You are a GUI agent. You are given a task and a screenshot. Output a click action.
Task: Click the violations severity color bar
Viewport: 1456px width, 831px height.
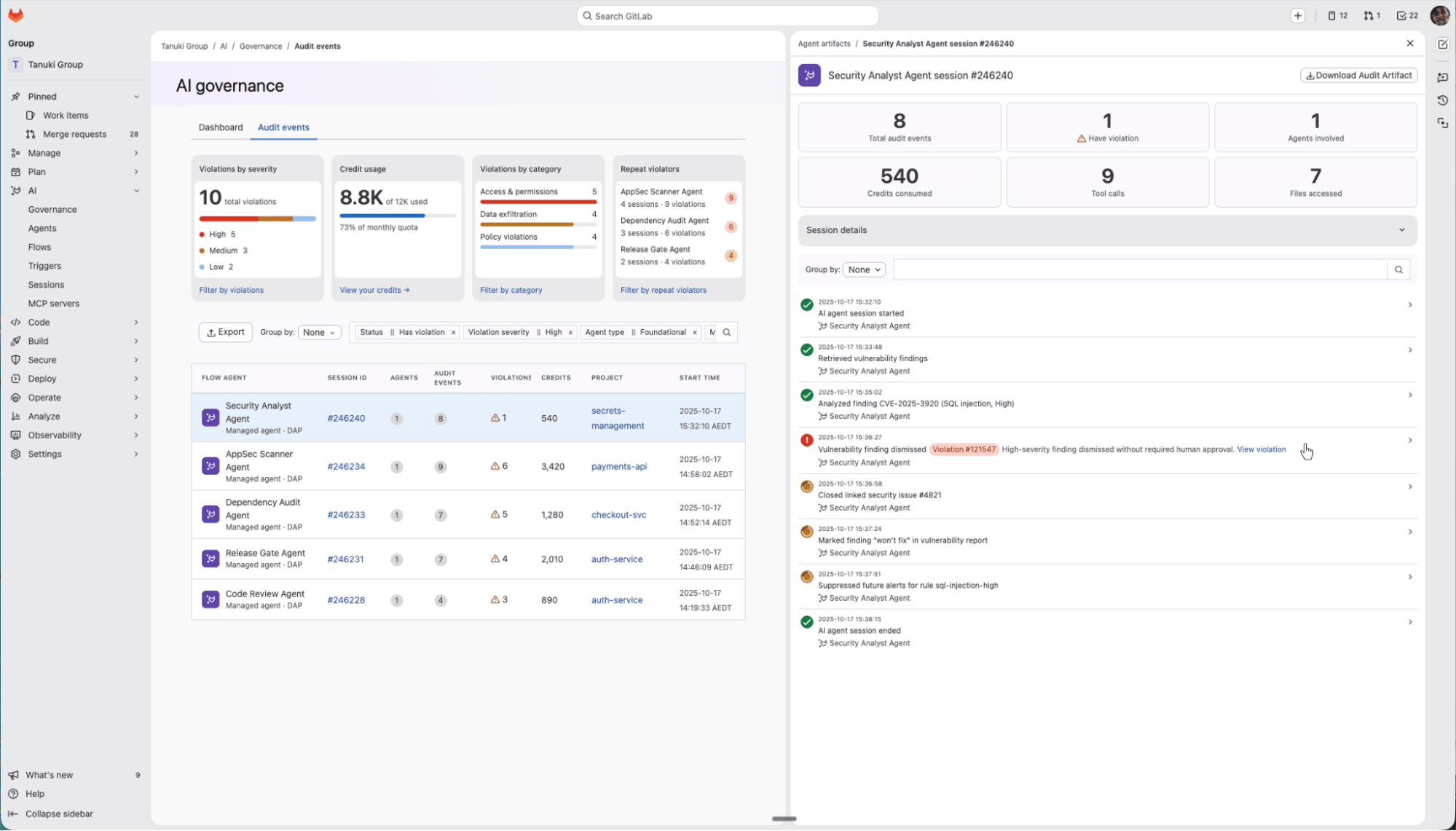pos(258,218)
